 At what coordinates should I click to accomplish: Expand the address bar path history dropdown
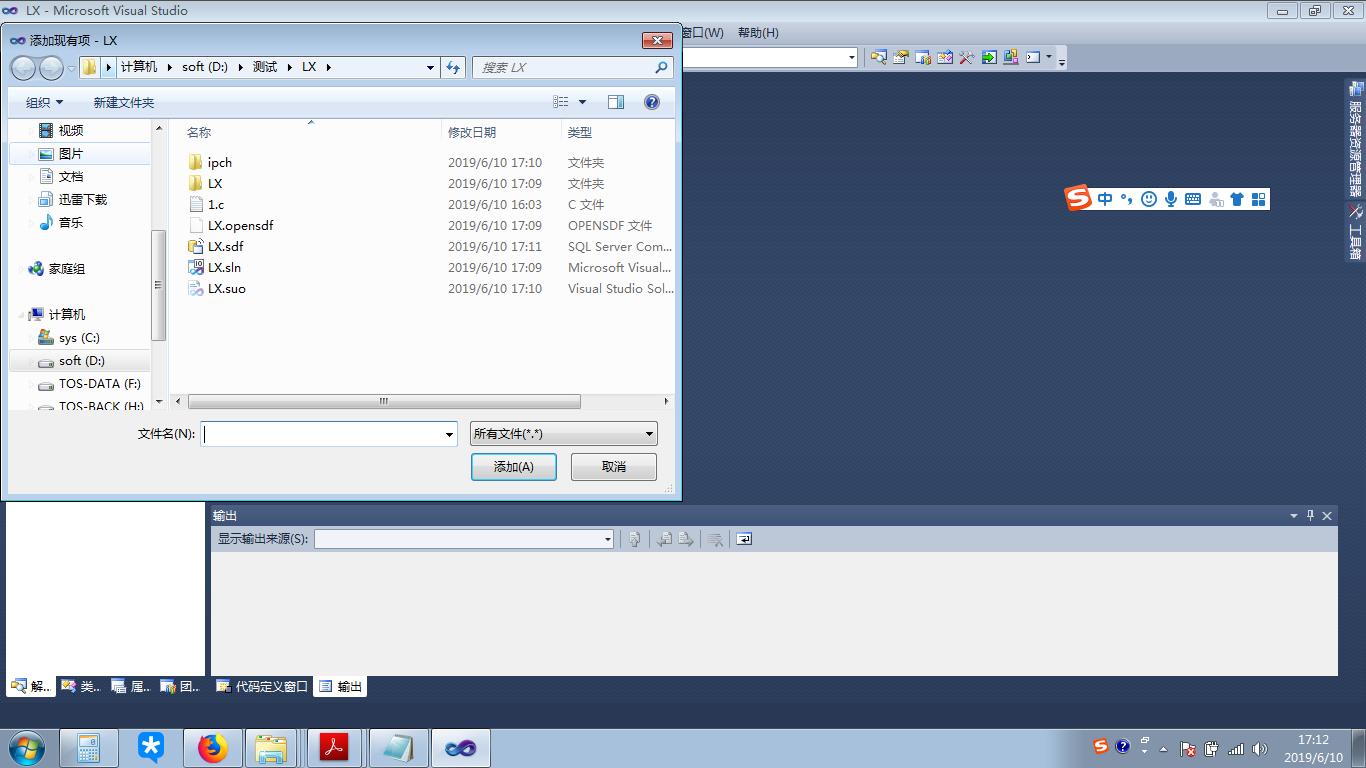[431, 67]
